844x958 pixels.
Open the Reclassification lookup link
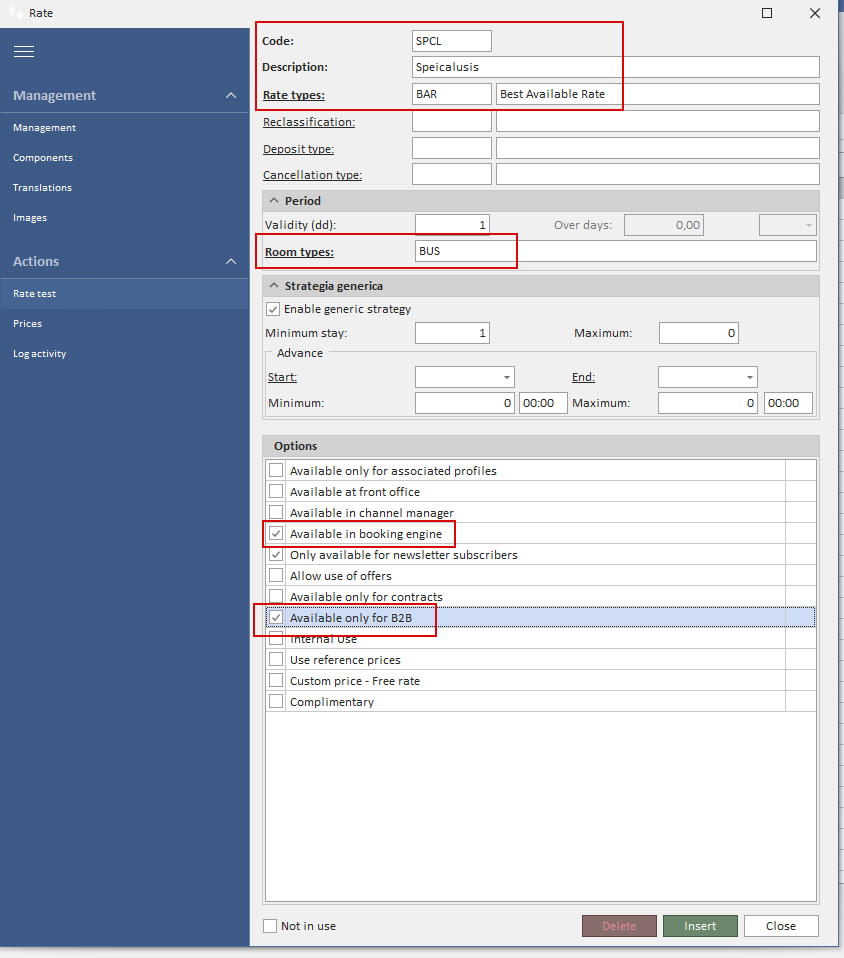point(309,122)
